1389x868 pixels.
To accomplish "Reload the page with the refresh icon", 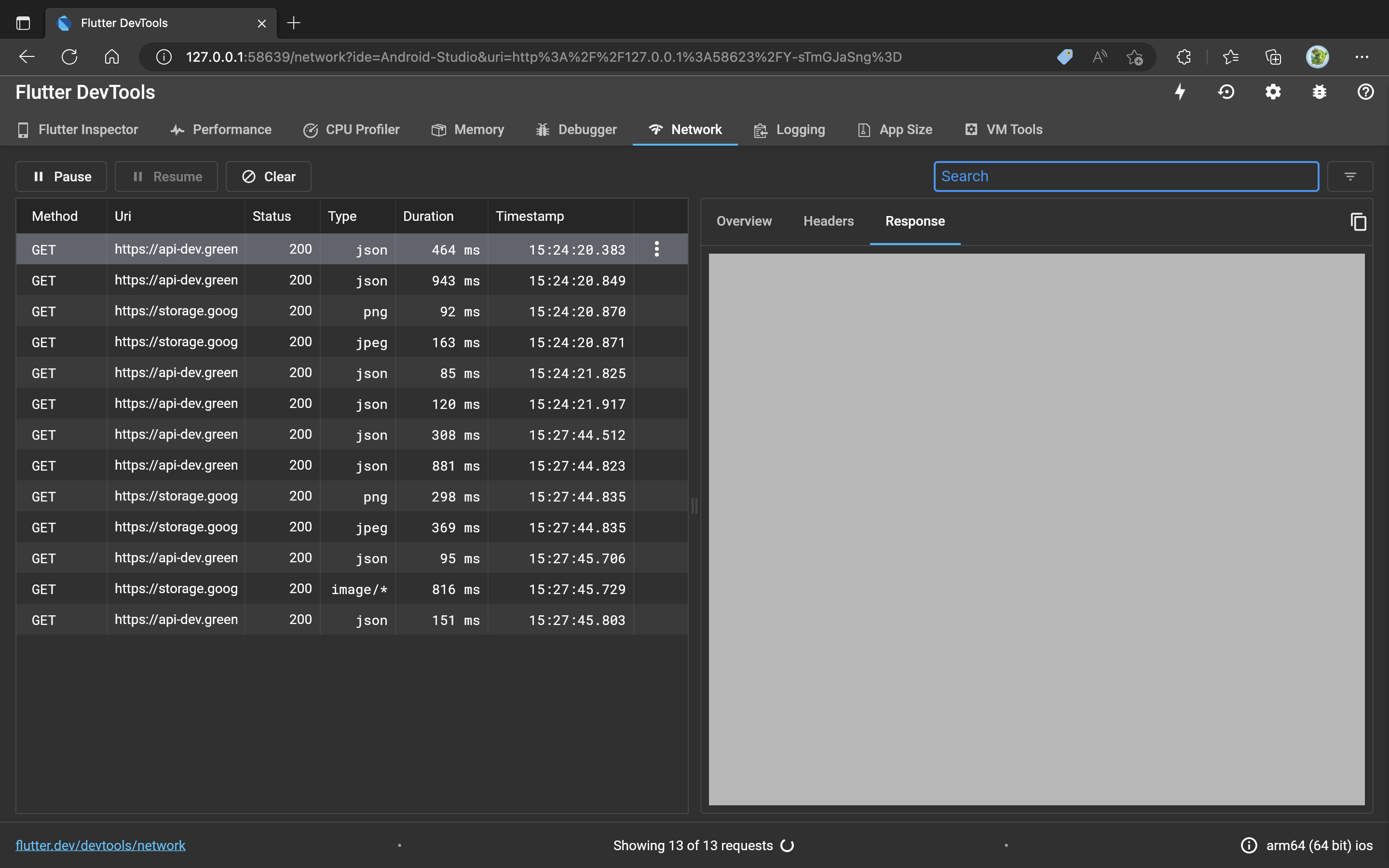I will pos(69,56).
